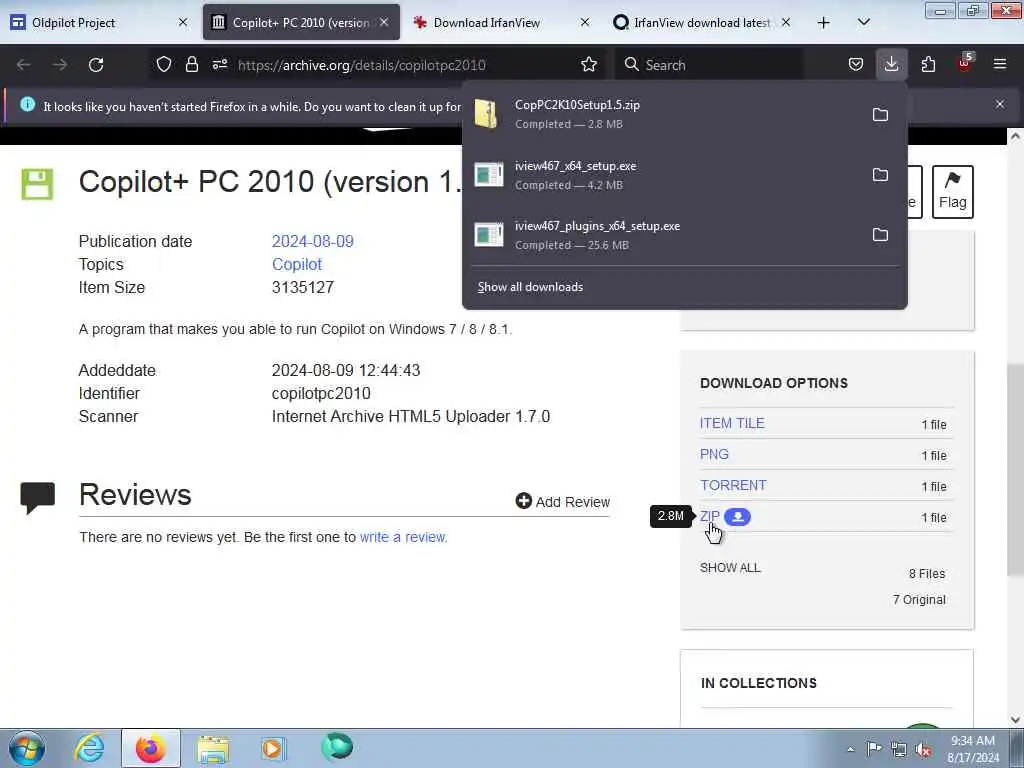Click the Add Review text
The width and height of the screenshot is (1024, 768).
click(x=573, y=502)
